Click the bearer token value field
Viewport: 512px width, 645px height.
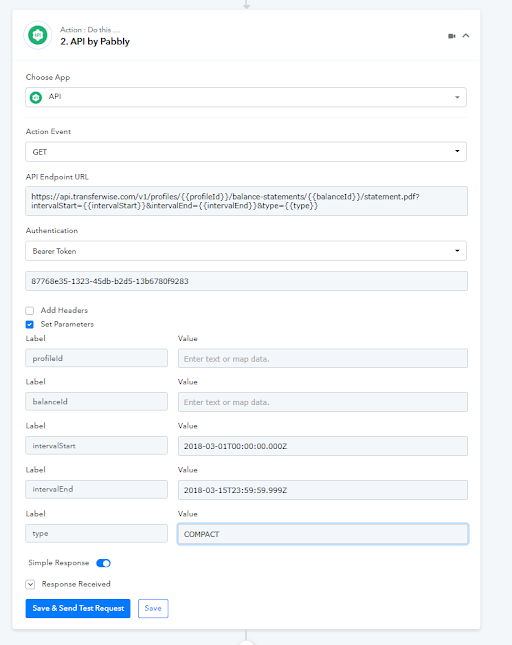(x=246, y=281)
